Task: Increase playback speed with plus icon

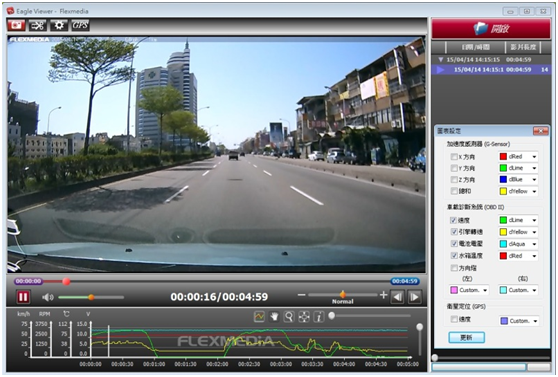Action: click(383, 295)
